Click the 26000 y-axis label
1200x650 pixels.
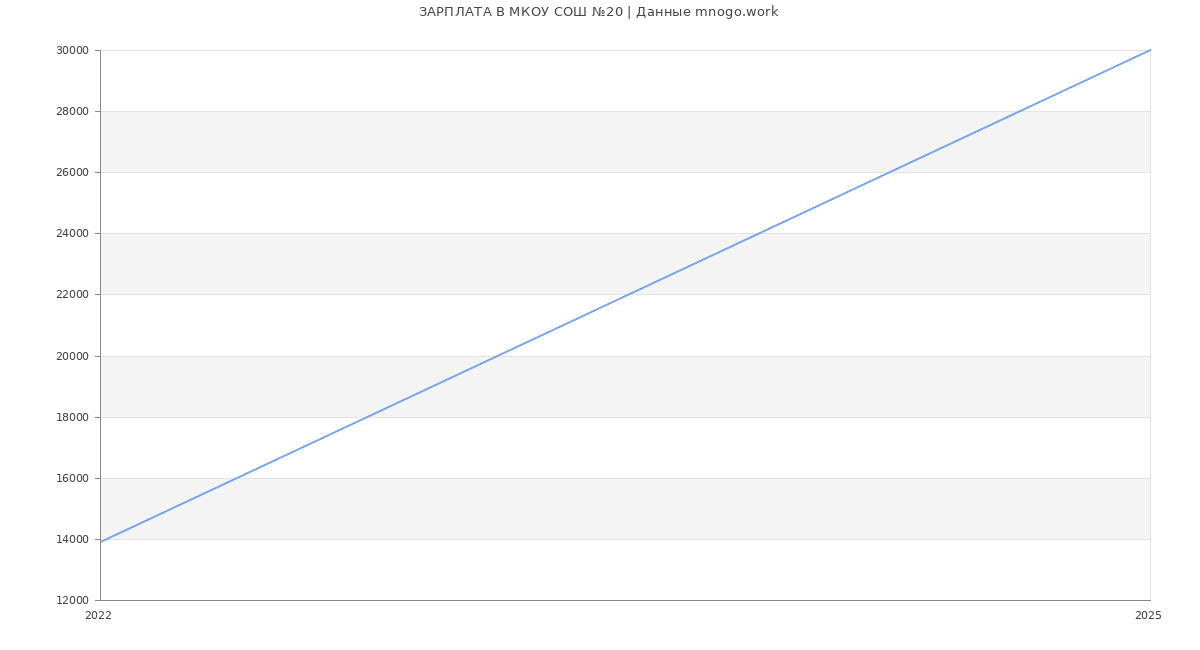click(x=72, y=172)
